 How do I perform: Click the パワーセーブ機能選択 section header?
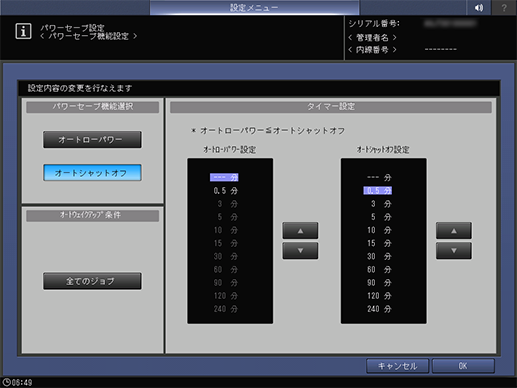click(x=93, y=107)
